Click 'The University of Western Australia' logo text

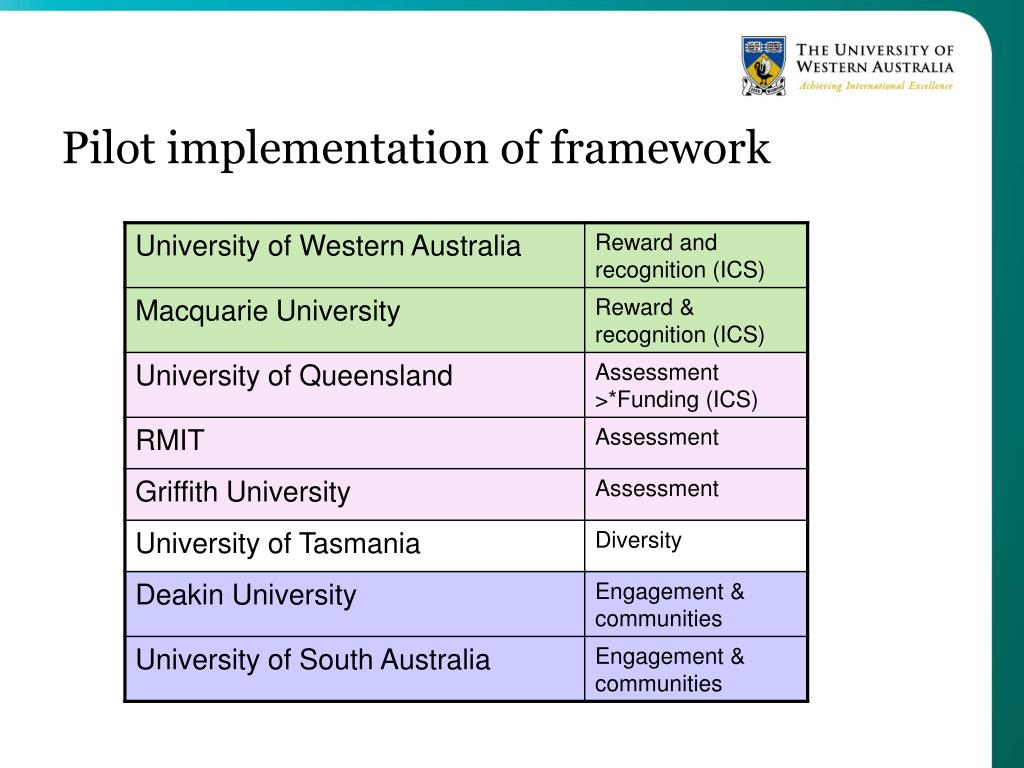coord(874,58)
